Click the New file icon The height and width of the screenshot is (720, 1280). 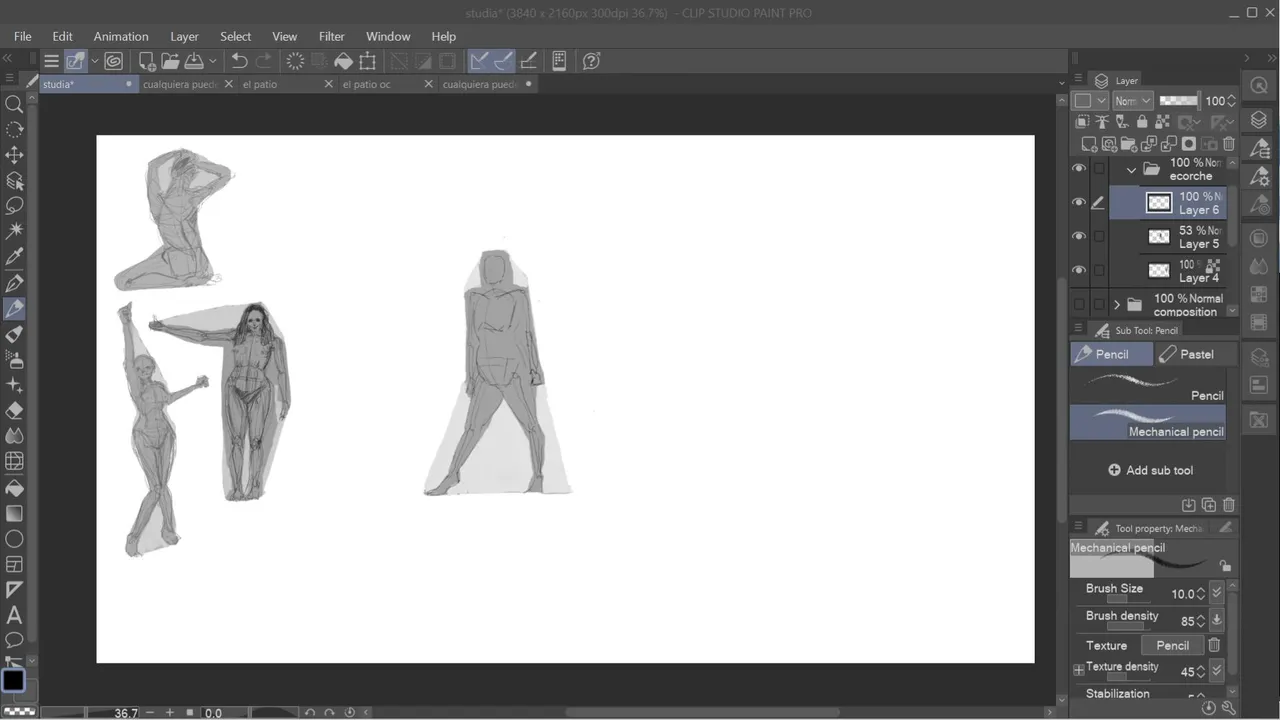pos(147,61)
